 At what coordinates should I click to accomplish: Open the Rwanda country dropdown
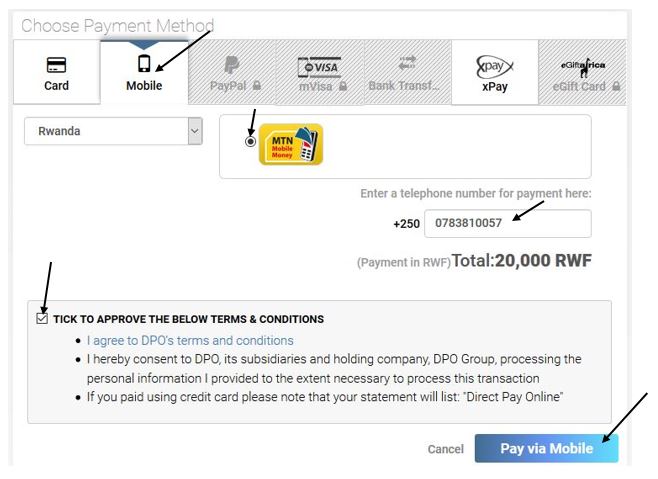(x=112, y=129)
